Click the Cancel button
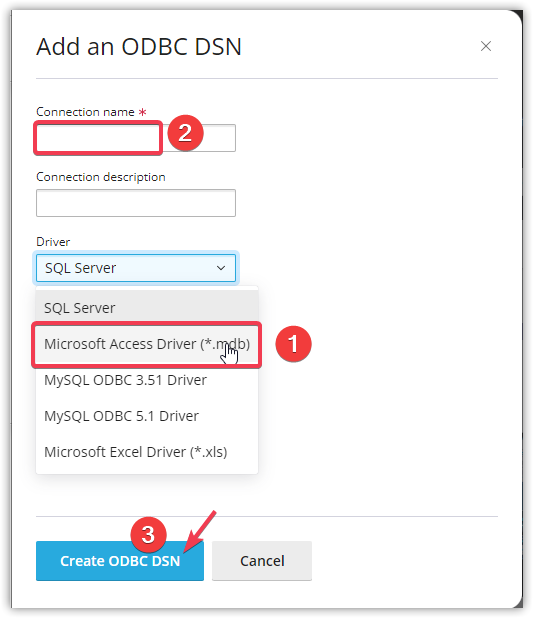Viewport: 533px width, 618px height. tap(262, 560)
